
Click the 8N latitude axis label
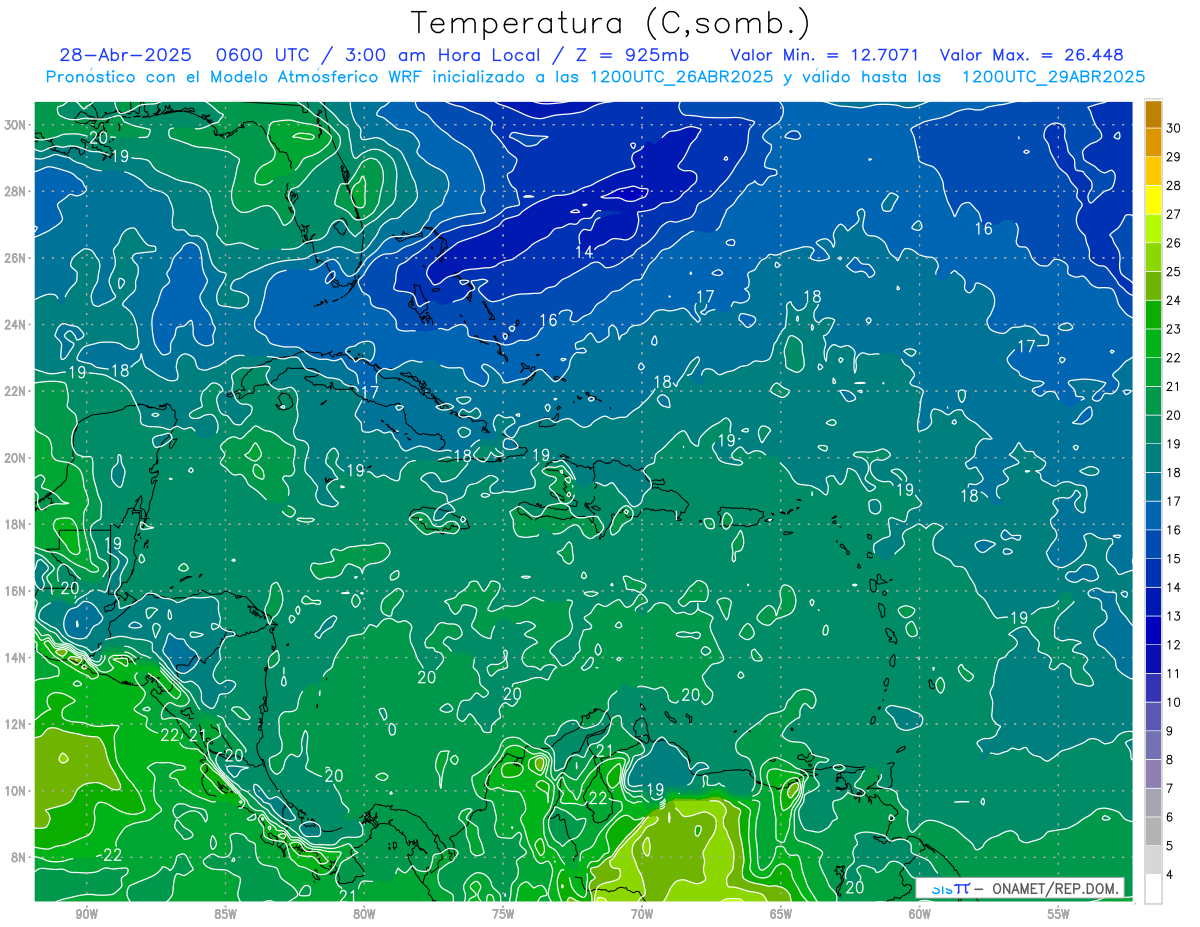[19, 857]
